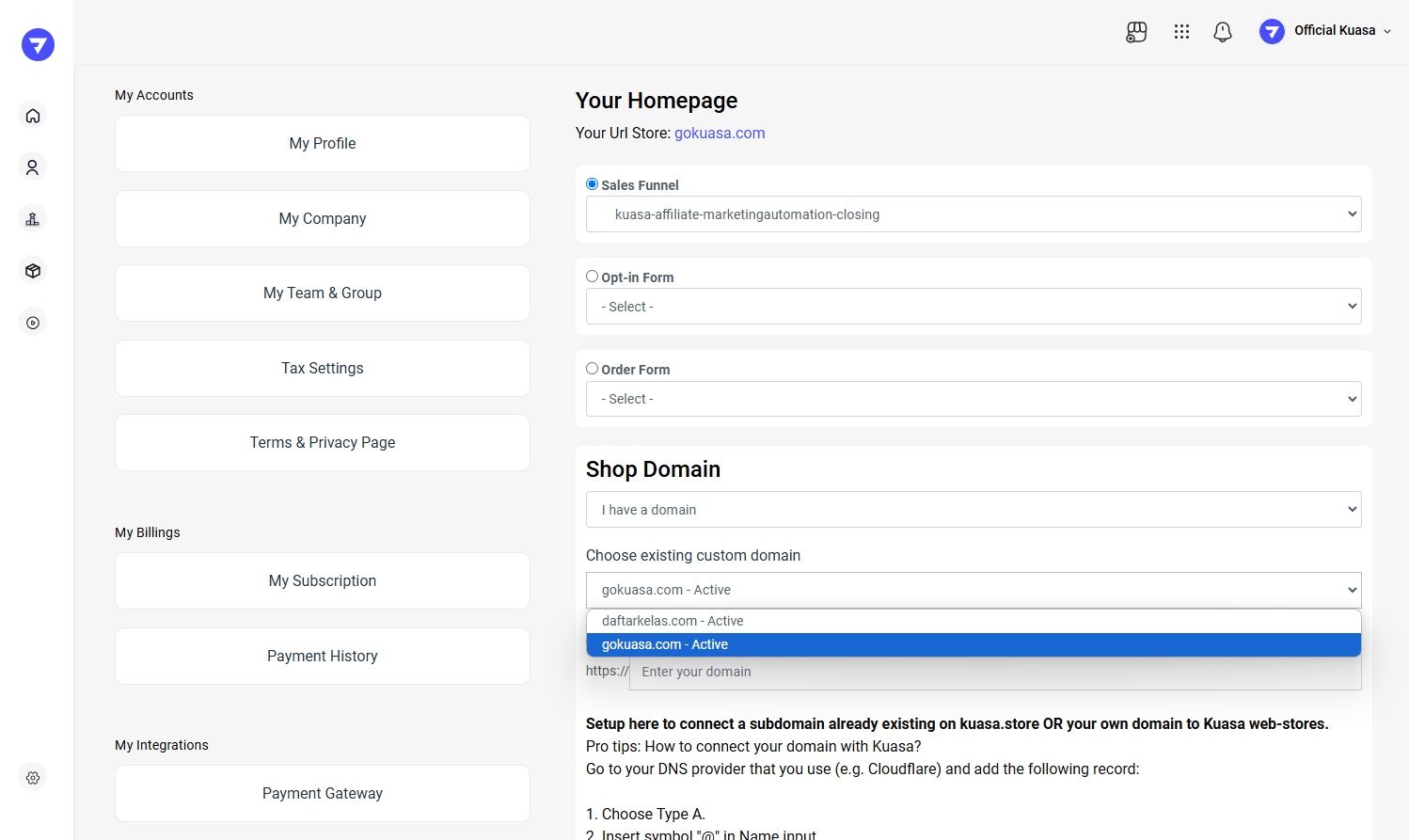This screenshot has width=1409, height=840.
Task: Click the play circle sidebar icon
Action: 33,323
